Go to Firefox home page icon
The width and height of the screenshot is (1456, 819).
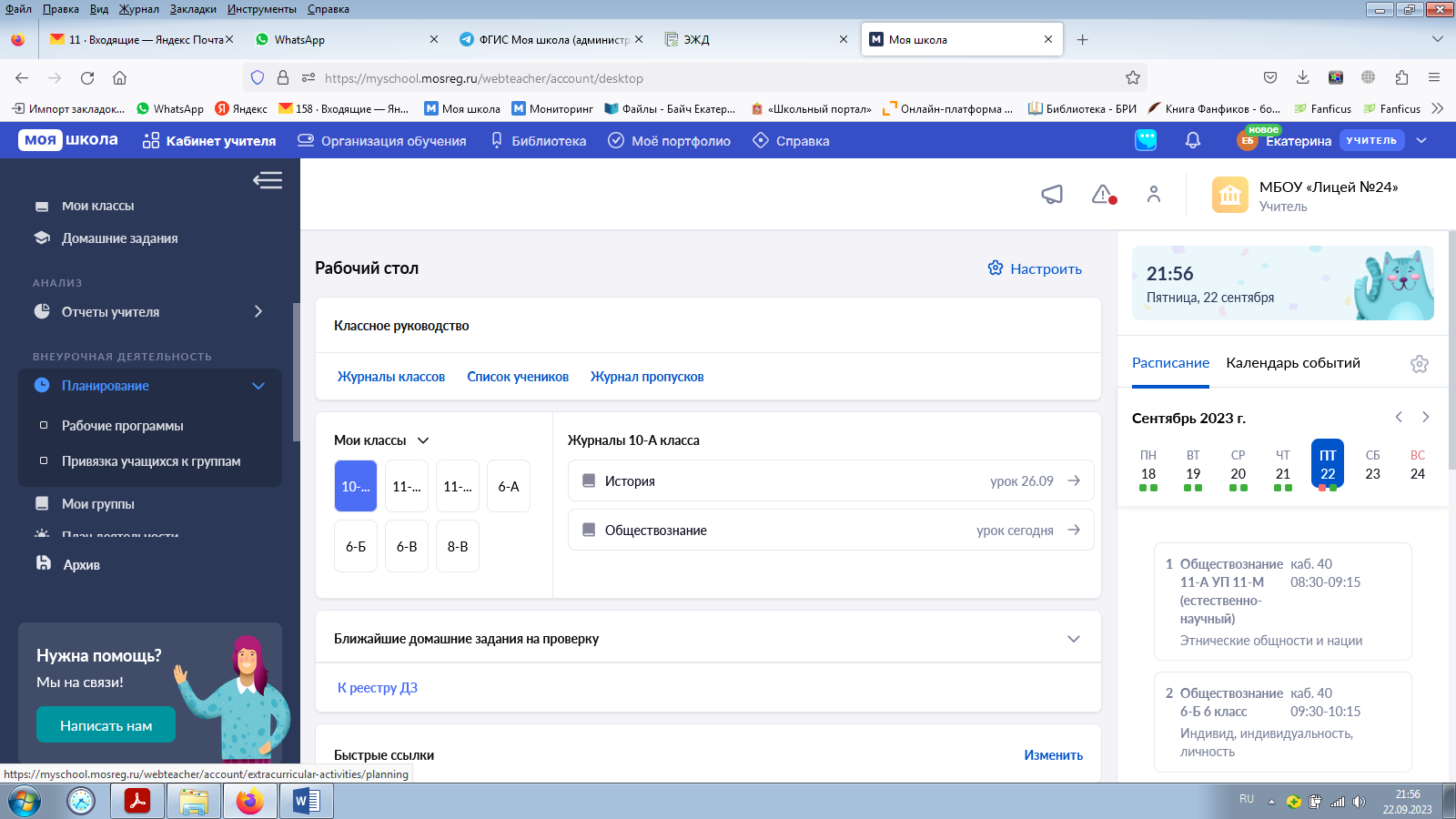click(x=119, y=78)
